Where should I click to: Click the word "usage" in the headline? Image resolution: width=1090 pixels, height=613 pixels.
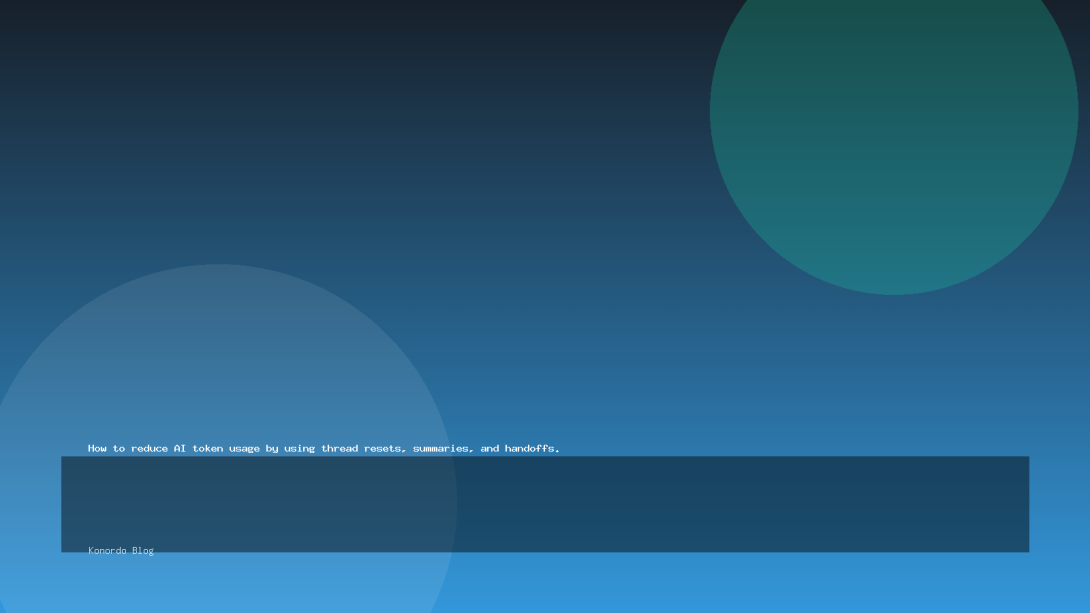click(244, 448)
